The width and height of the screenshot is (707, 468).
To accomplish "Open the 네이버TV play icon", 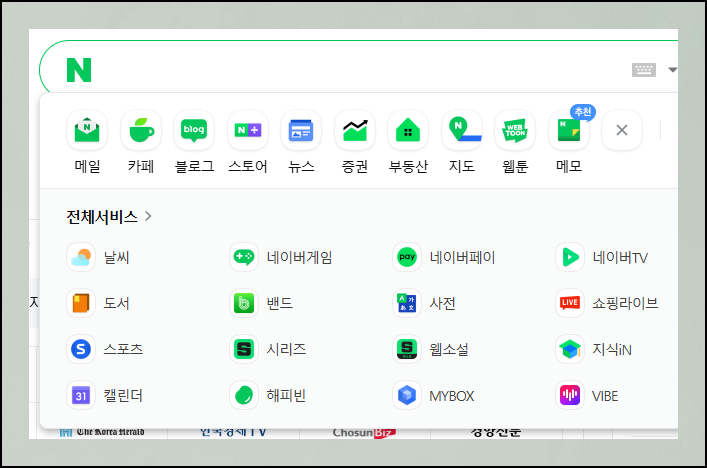I will click(570, 257).
